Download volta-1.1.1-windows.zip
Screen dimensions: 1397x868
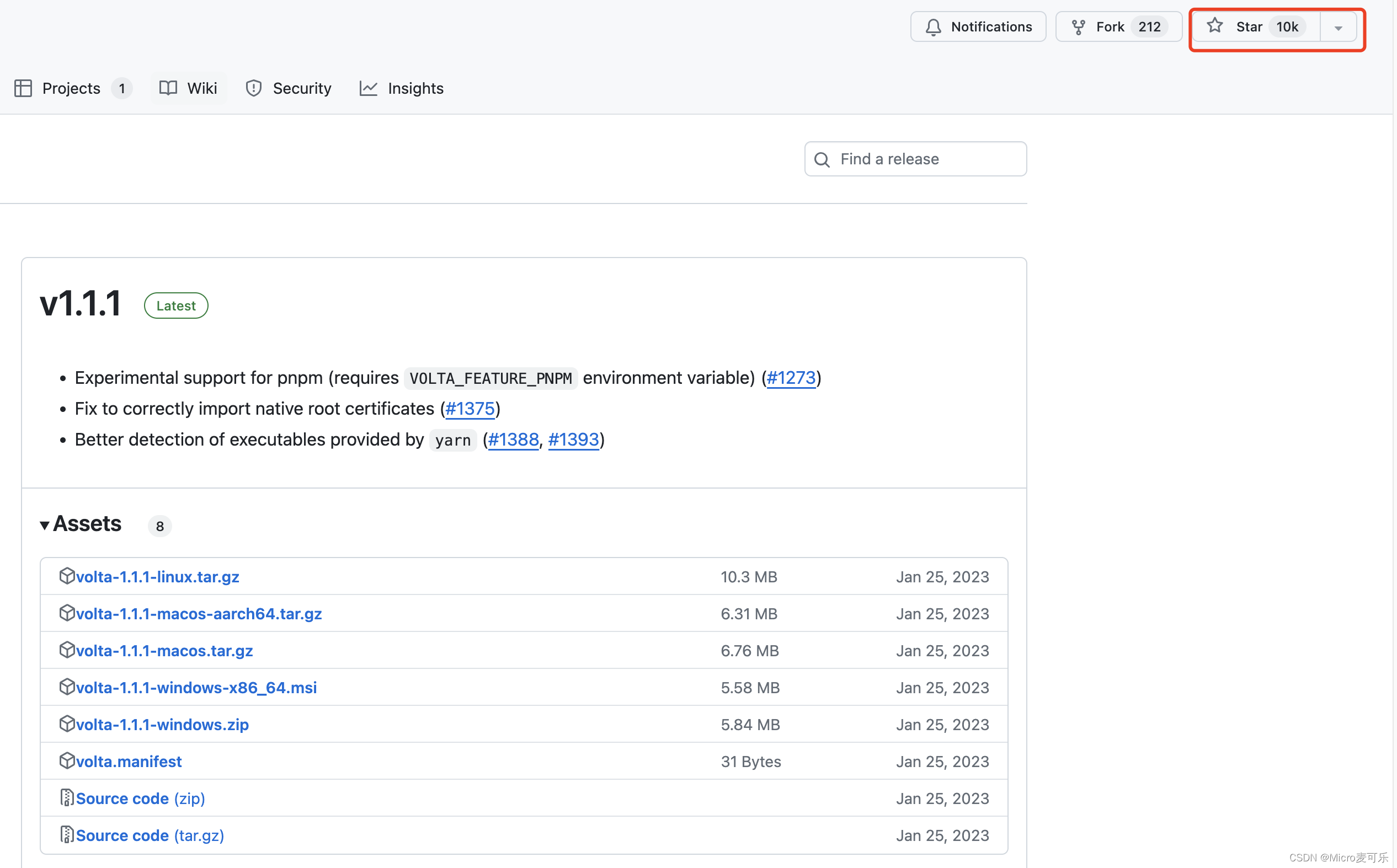tap(163, 725)
